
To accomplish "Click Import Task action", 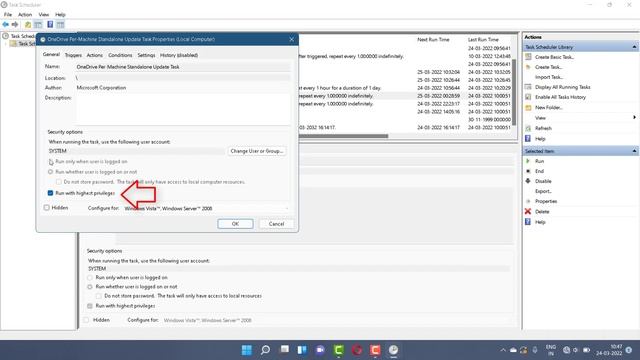I will coord(549,77).
